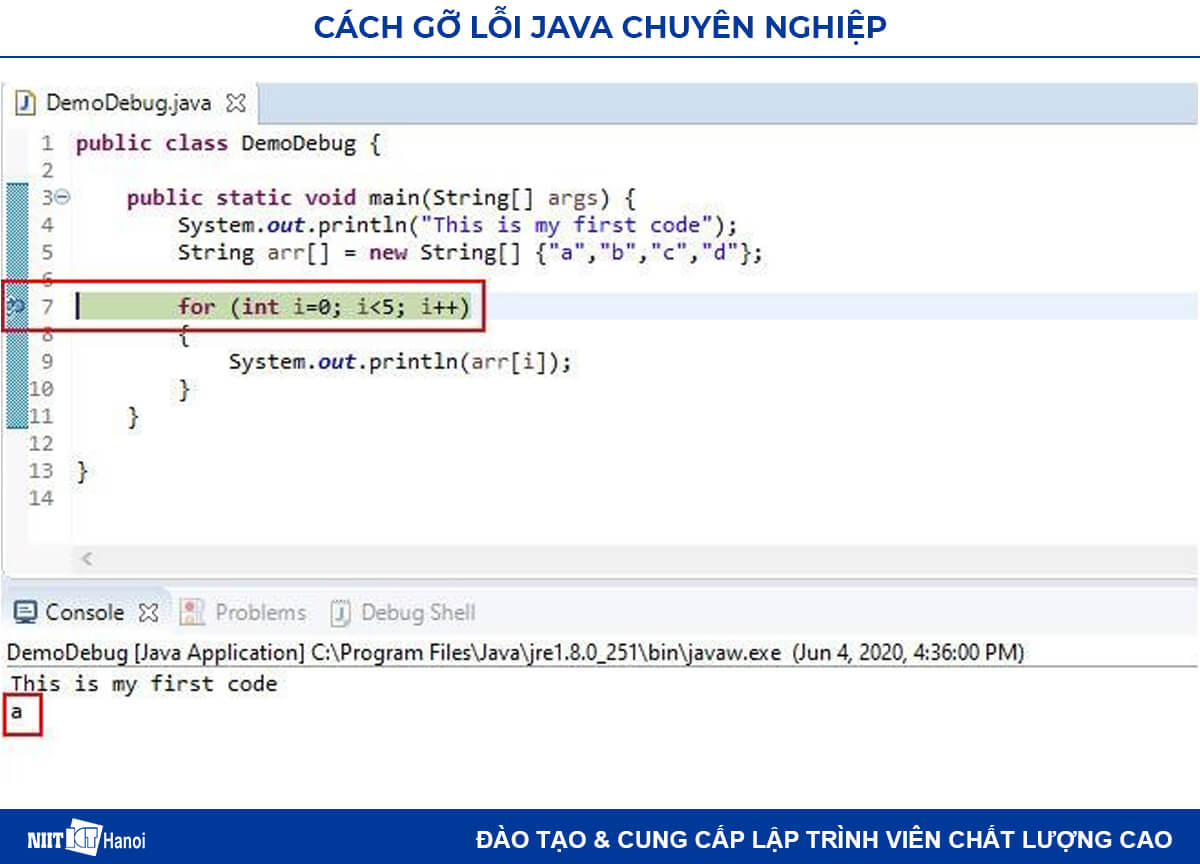
Task: Open the Debug Shell tab
Action: coord(417,612)
